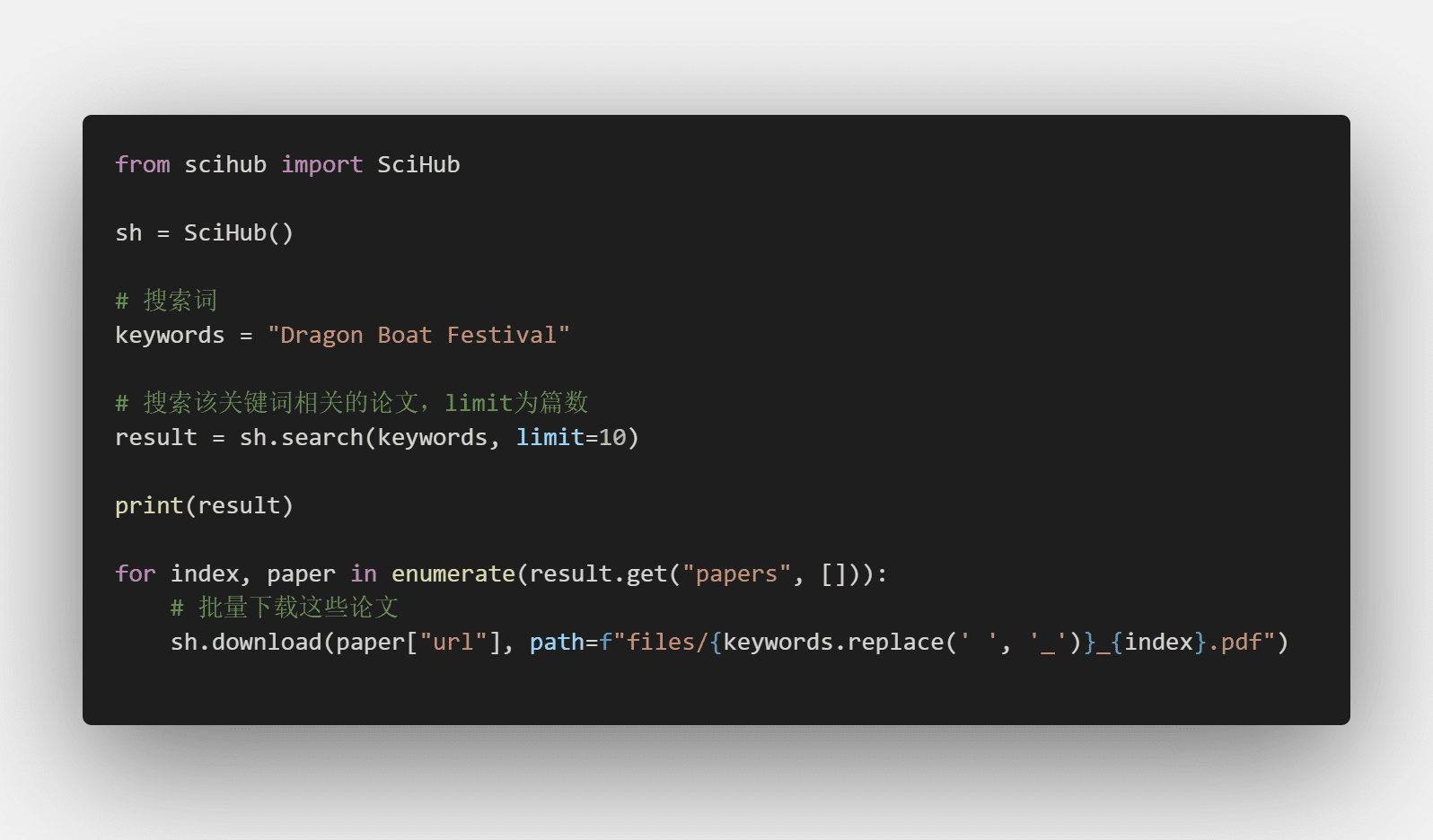
Task: Click the 'keywords' variable being assigned
Action: point(170,336)
